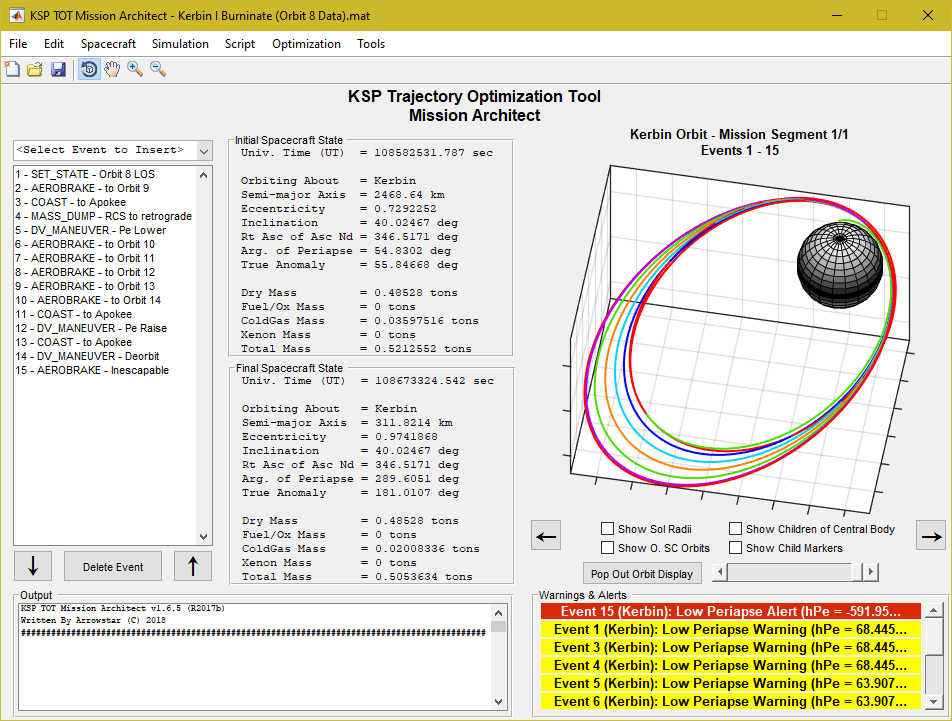Click the red Event 15 Low Periapse Alert
The width and height of the screenshot is (952, 721).
pos(730,611)
